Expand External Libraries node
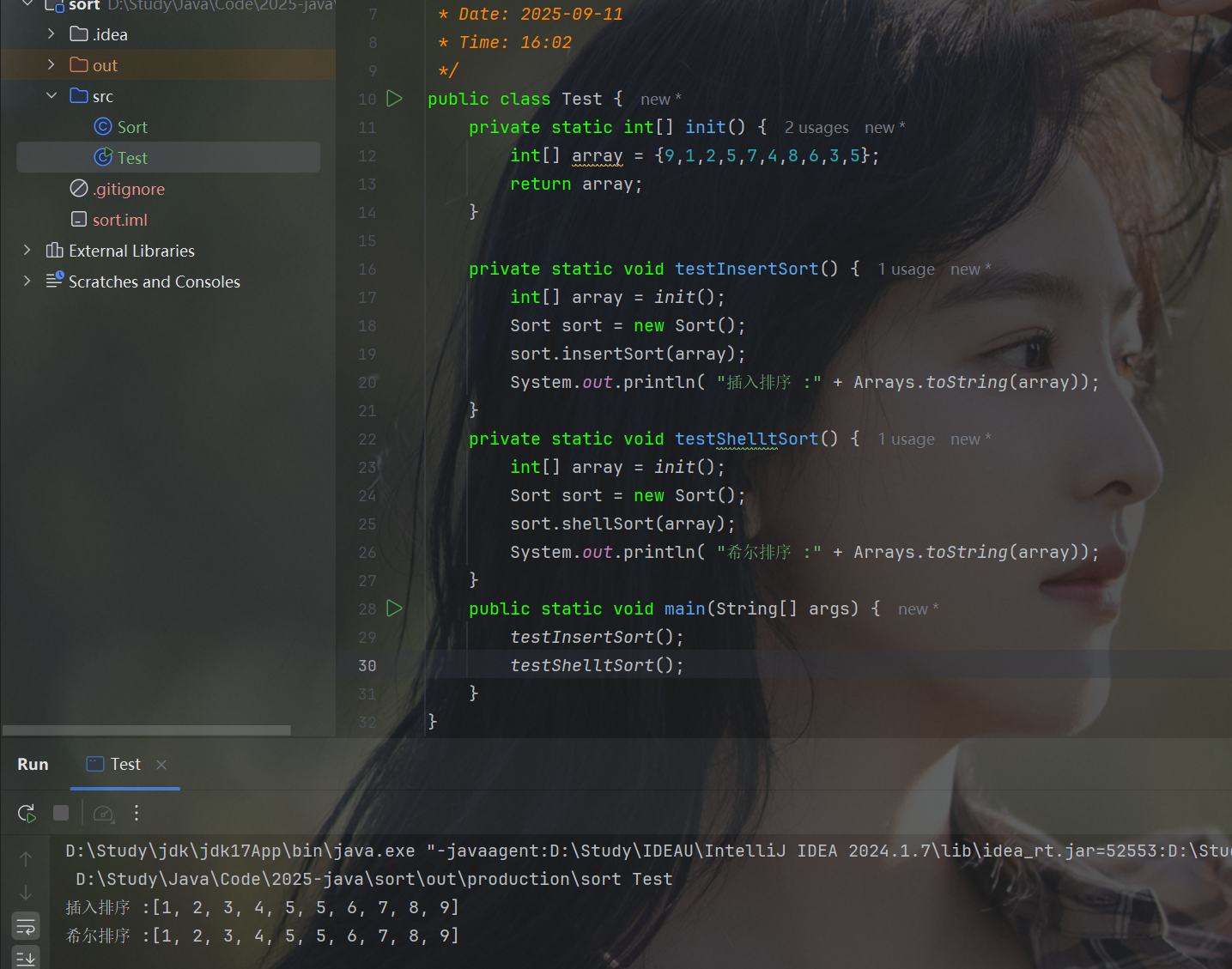Screen dimensions: 1232x969 pyautogui.click(x=27, y=251)
